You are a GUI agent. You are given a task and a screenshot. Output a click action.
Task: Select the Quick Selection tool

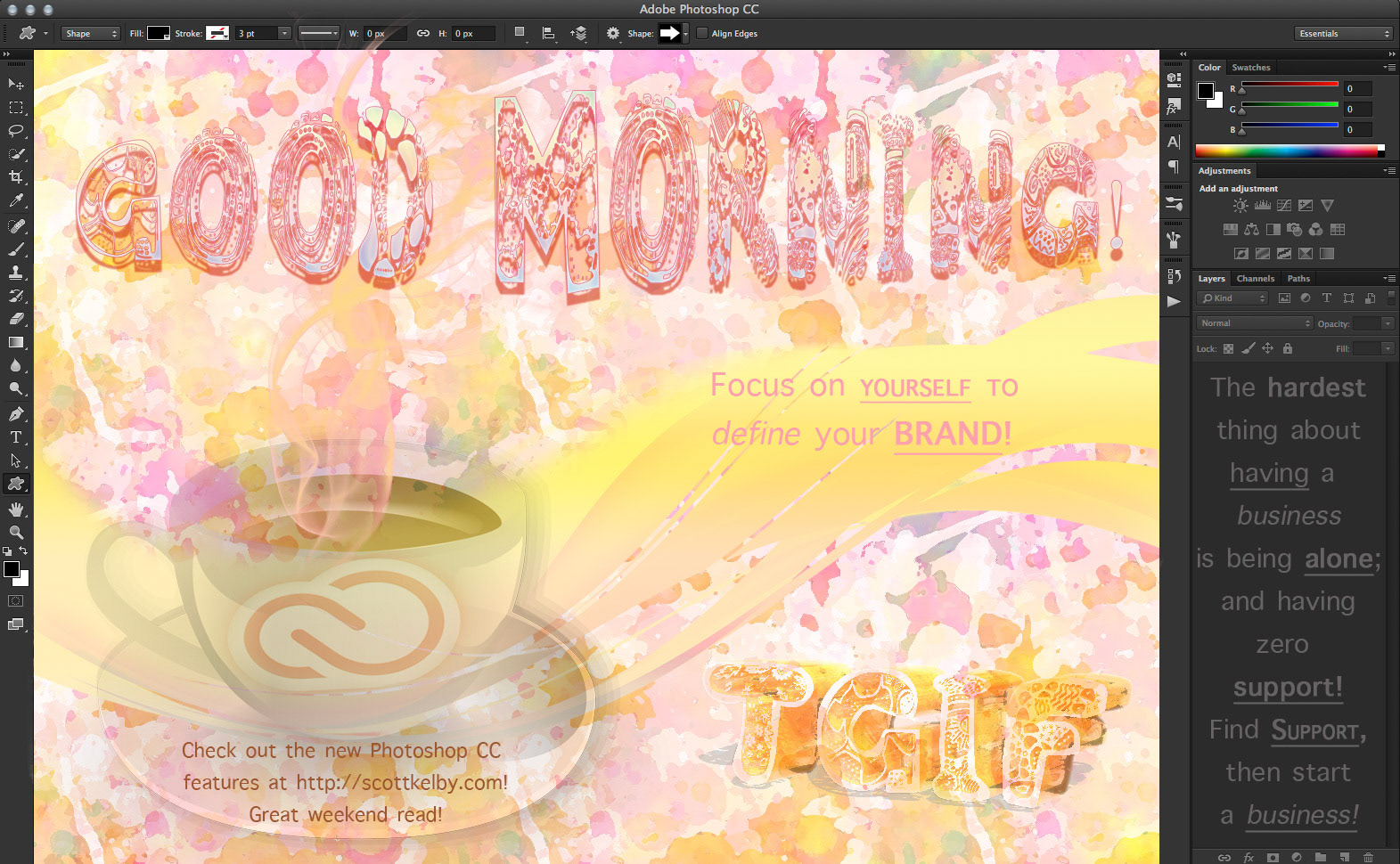(x=16, y=154)
